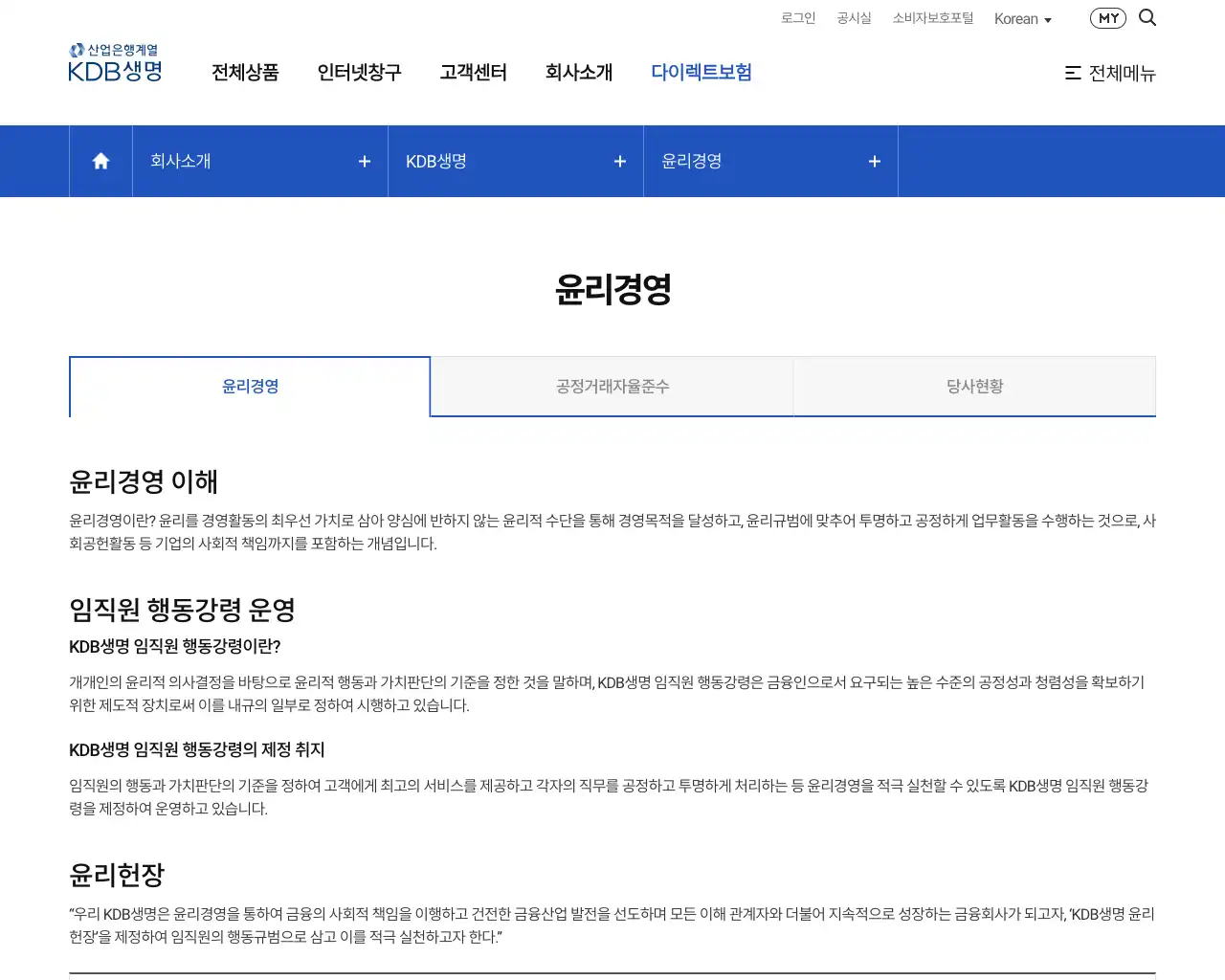Click the 로그인 link

797,17
